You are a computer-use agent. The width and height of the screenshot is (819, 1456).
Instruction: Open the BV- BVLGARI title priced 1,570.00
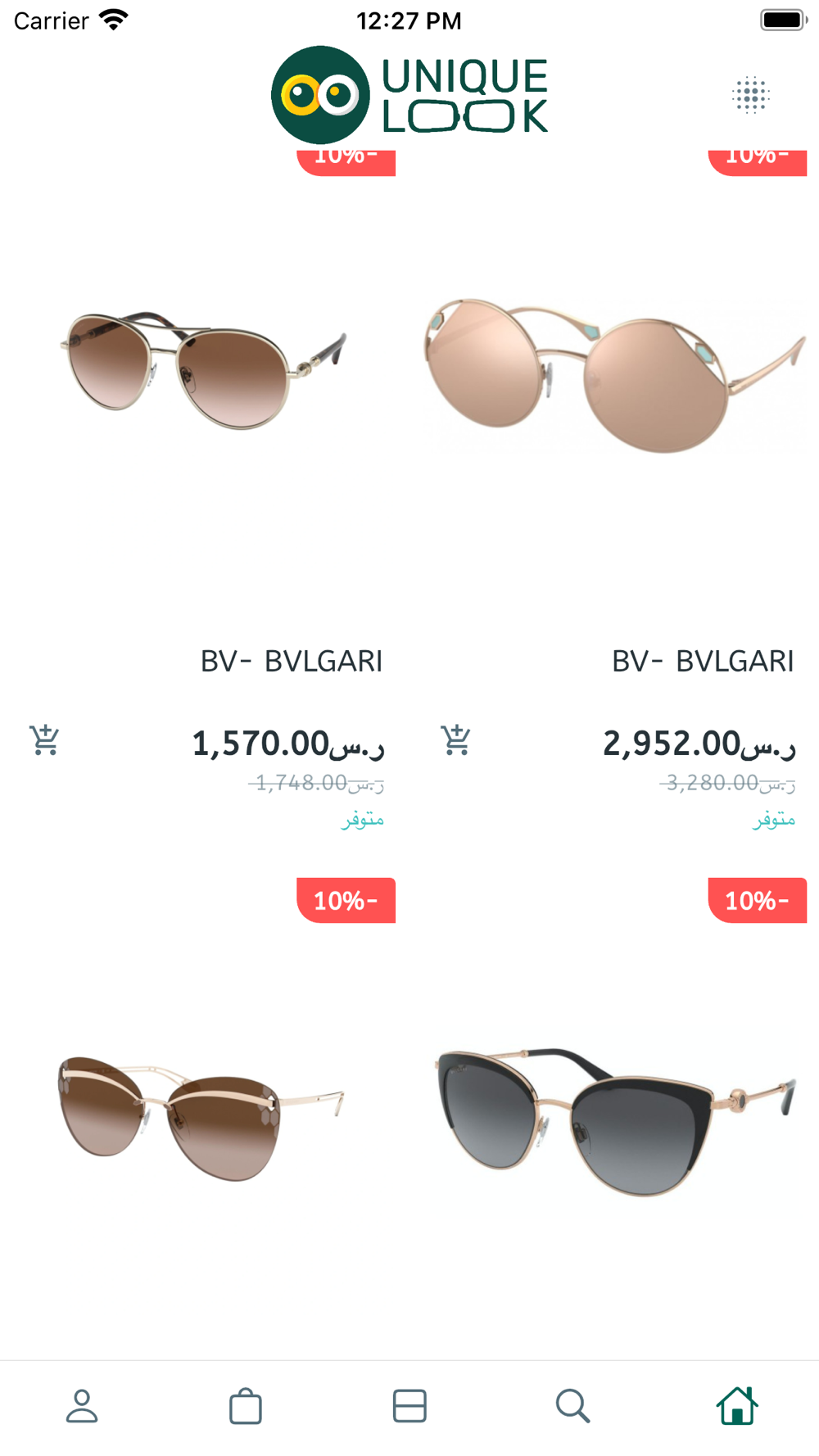pyautogui.click(x=292, y=661)
